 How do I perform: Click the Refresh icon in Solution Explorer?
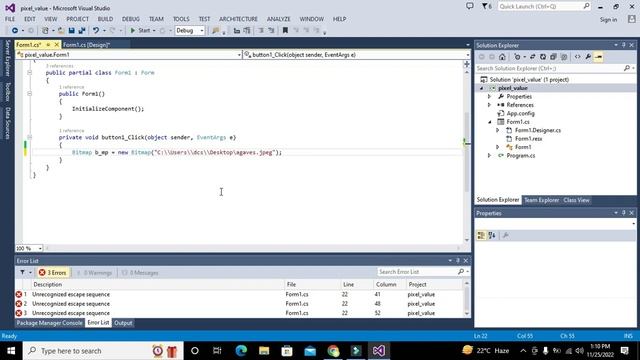click(543, 57)
